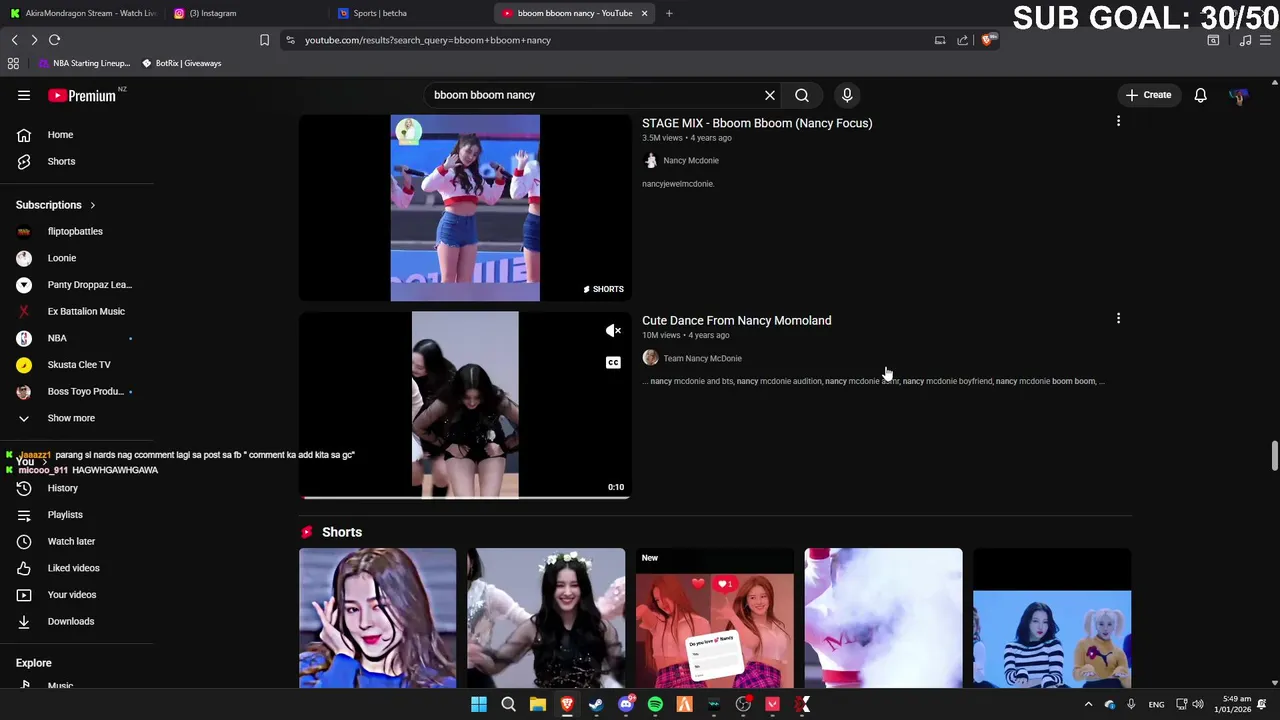Viewport: 1280px width, 720px height.
Task: Open browser apps grid in bookmarks bar
Action: (13, 63)
